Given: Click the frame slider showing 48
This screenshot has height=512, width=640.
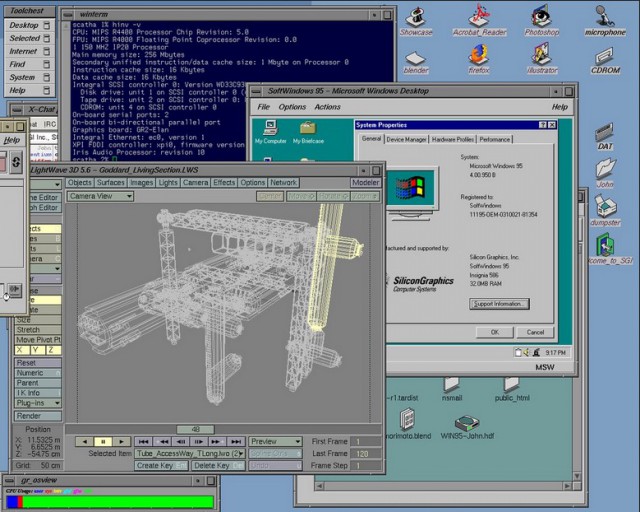Looking at the screenshot, I should [196, 430].
